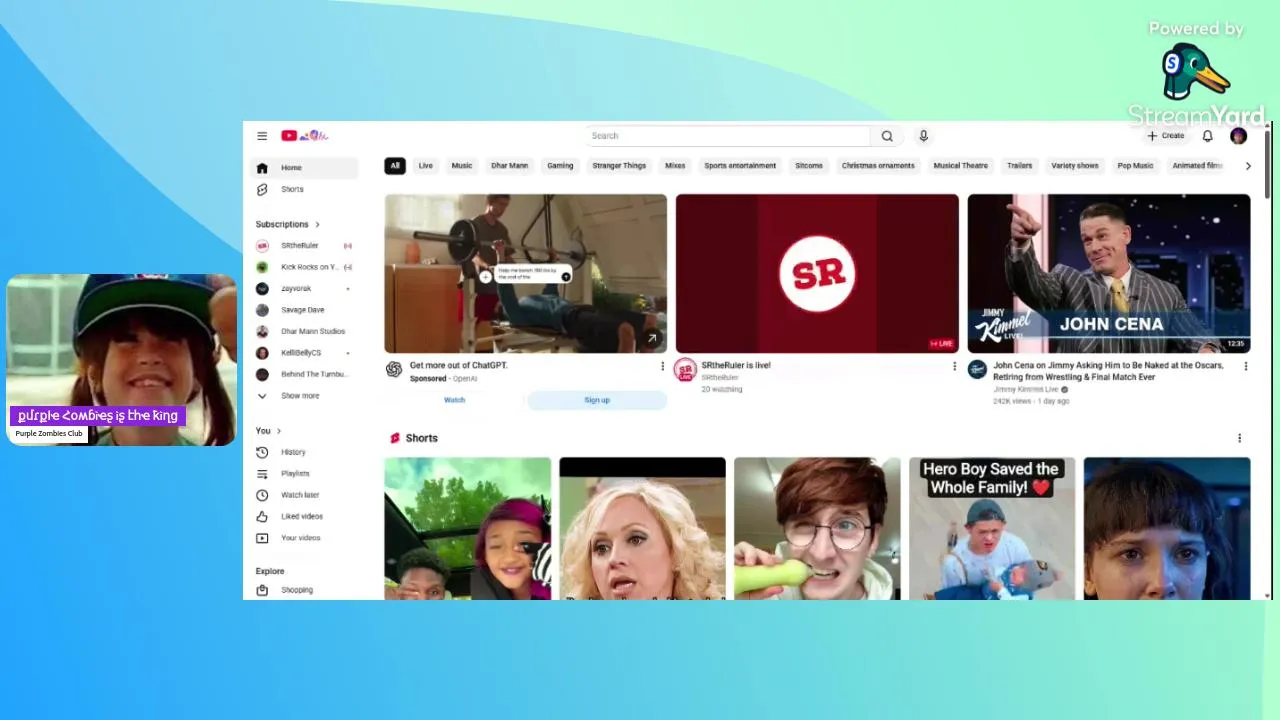Open Your videos in sidebar

(x=303, y=538)
